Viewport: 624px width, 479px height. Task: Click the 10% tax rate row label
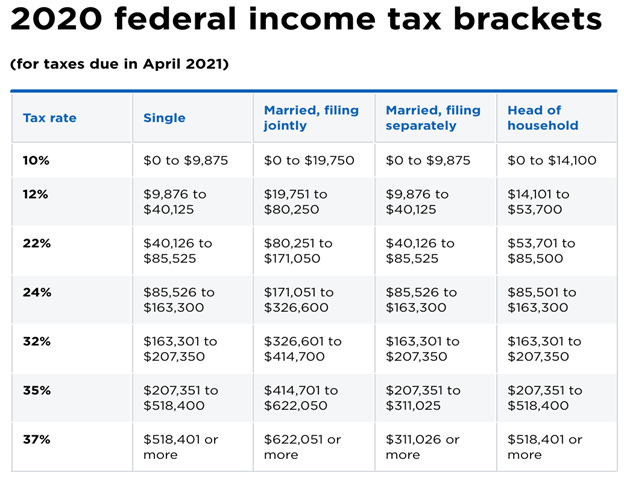(36, 159)
